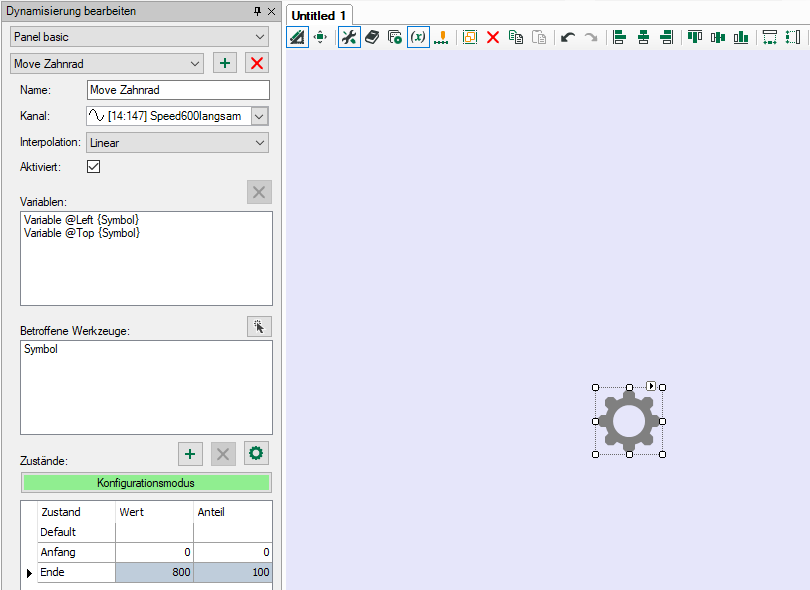
Task: Expand the Kanal channel dropdown arrow
Action: [259, 116]
